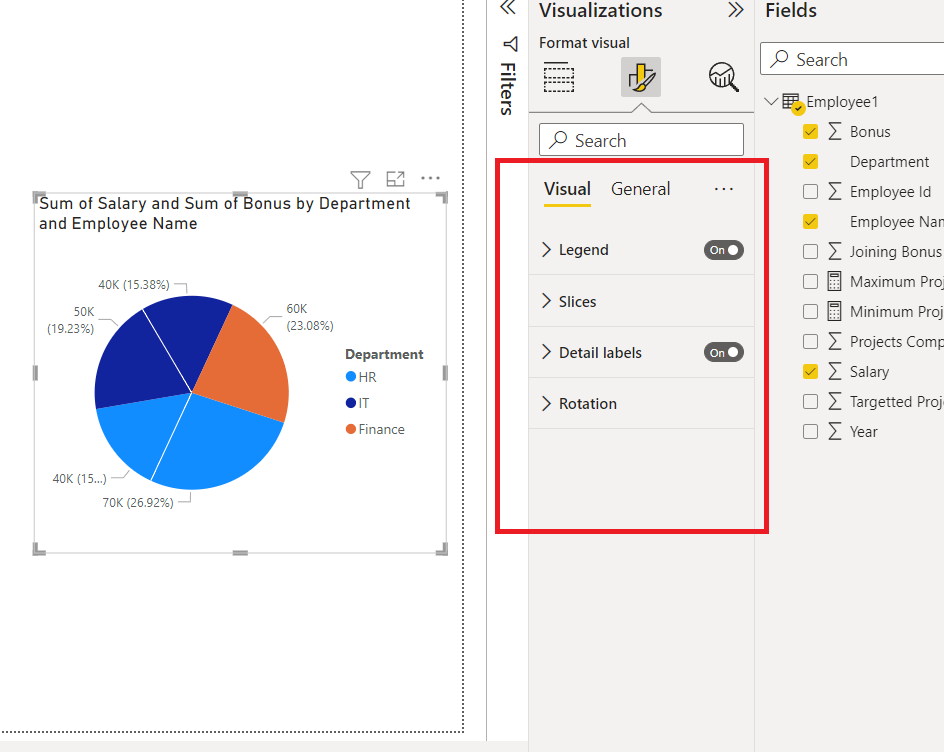Viewport: 944px width, 752px height.
Task: Switch to the General tab
Action: [x=641, y=189]
